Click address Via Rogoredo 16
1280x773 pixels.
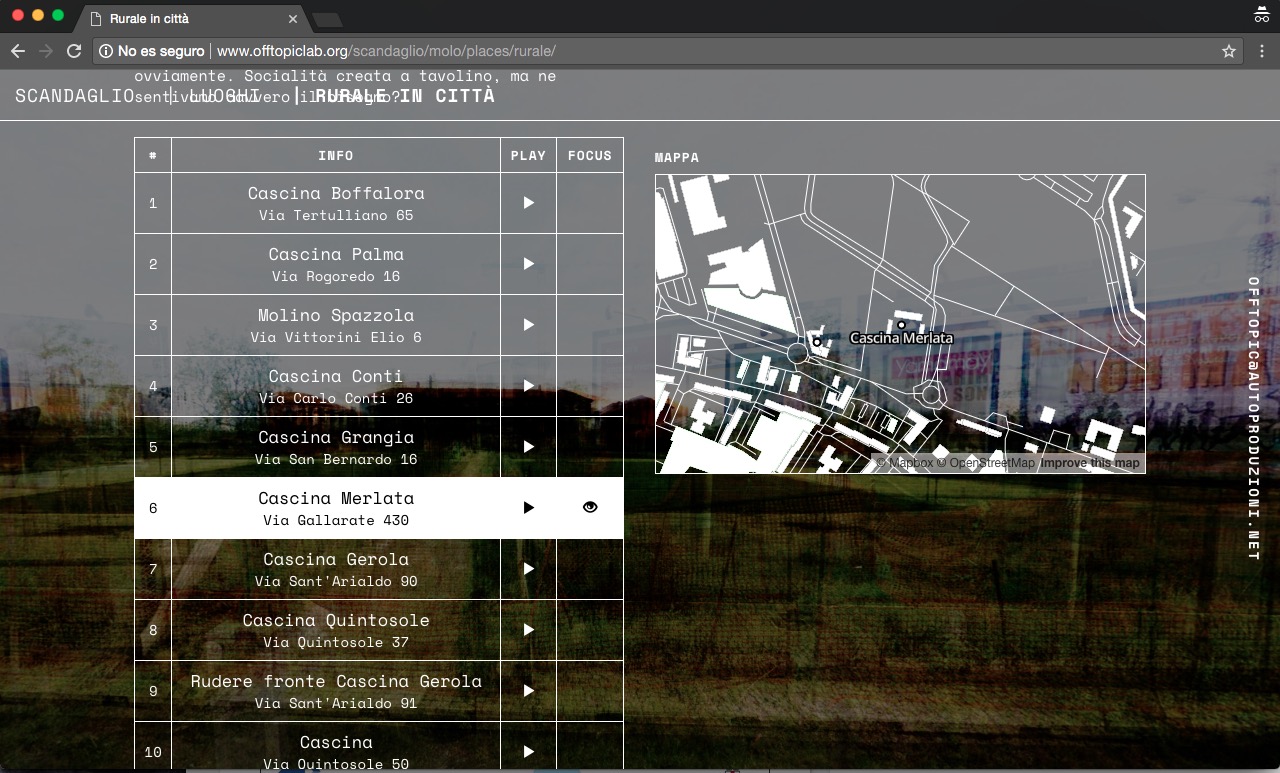click(336, 276)
